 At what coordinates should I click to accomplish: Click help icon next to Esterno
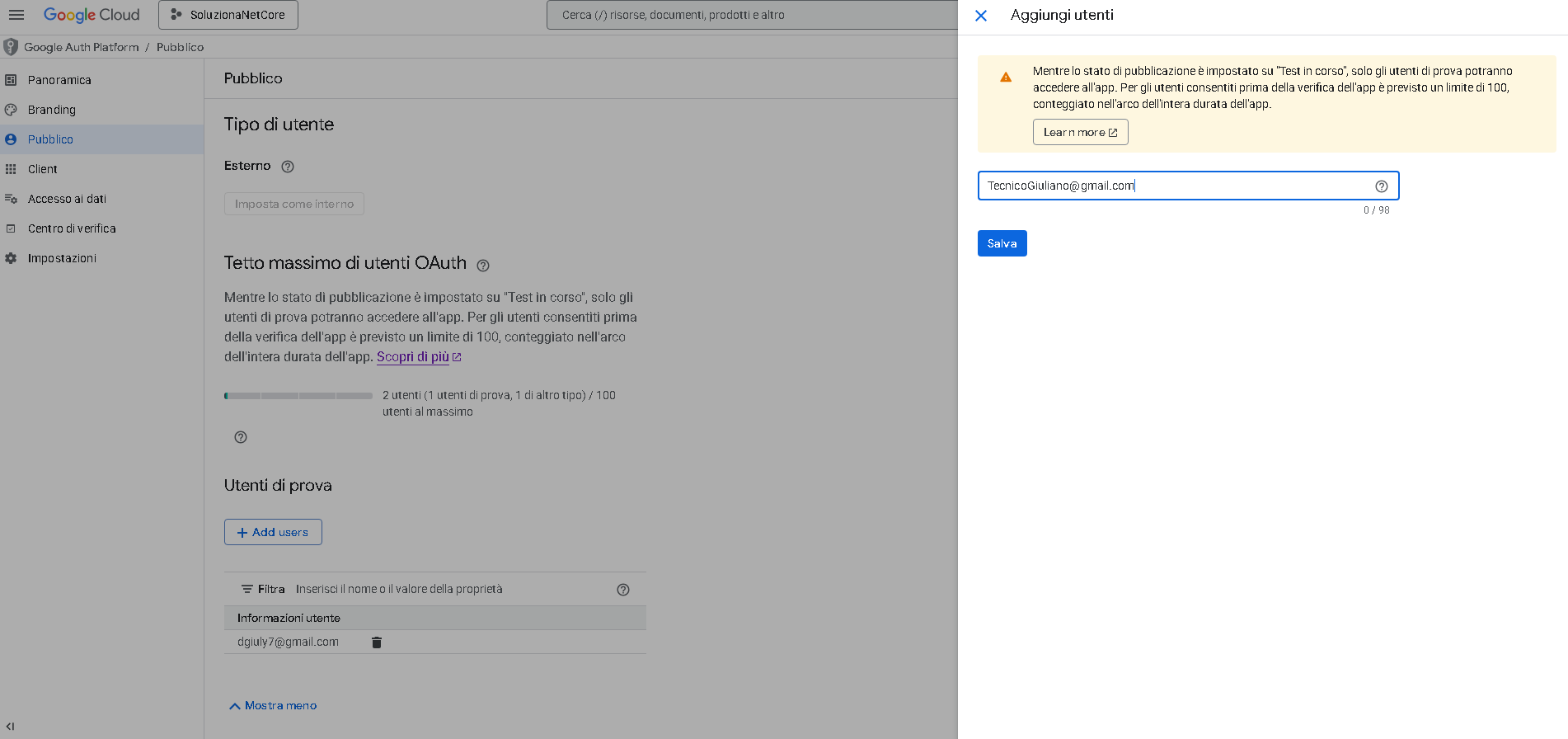point(288,167)
